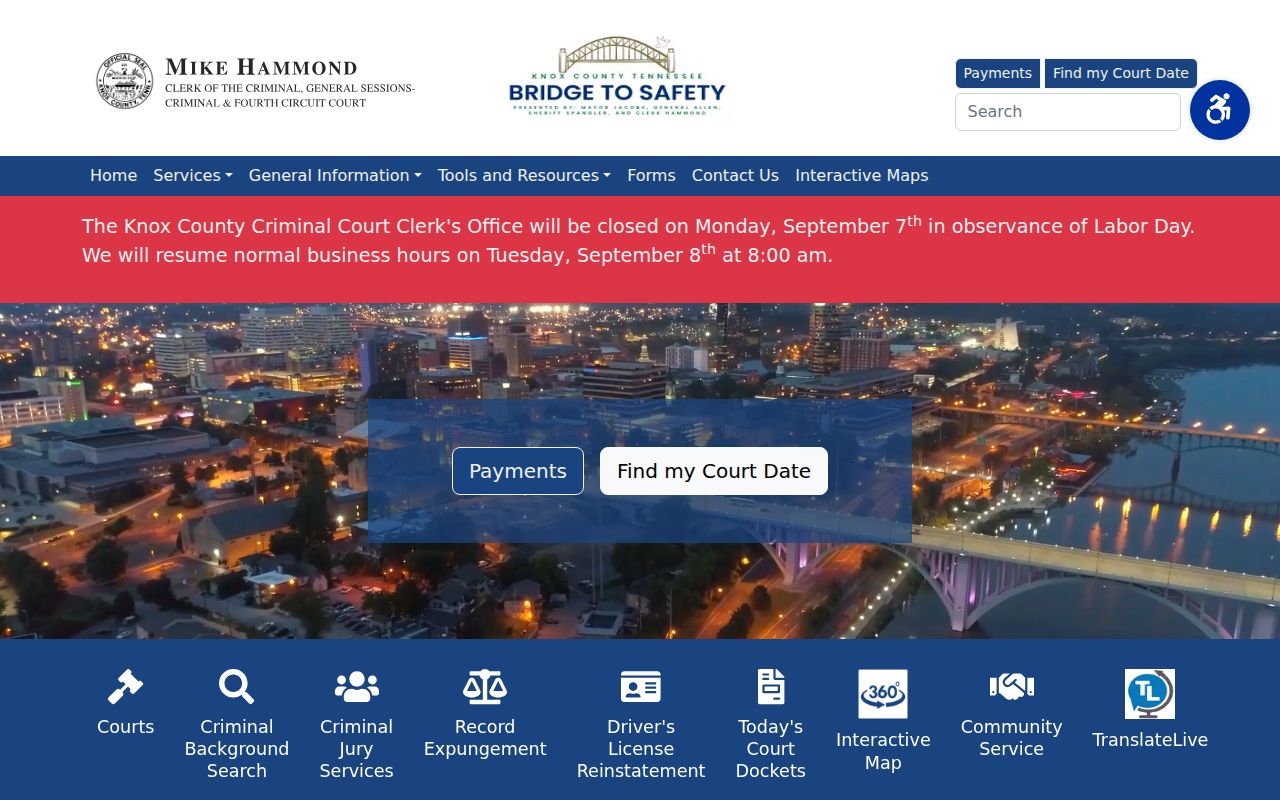Click the Community Service text label

pyautogui.click(x=1011, y=738)
